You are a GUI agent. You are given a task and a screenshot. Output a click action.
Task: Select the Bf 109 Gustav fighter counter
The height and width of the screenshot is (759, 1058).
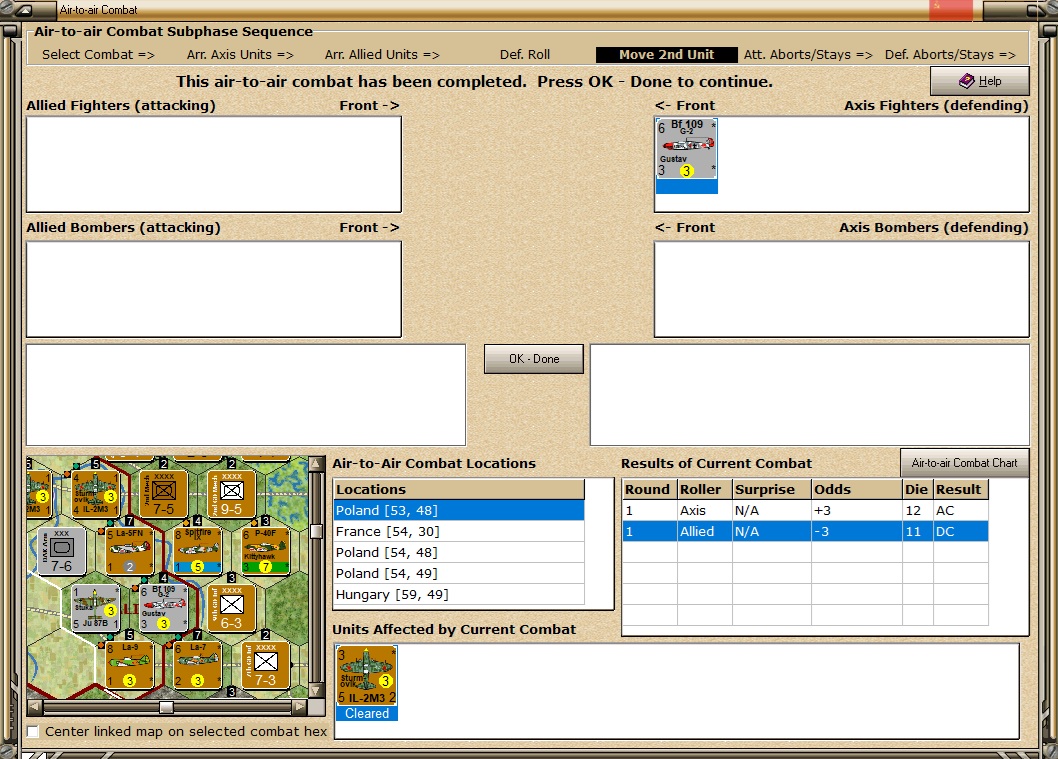pyautogui.click(x=686, y=156)
